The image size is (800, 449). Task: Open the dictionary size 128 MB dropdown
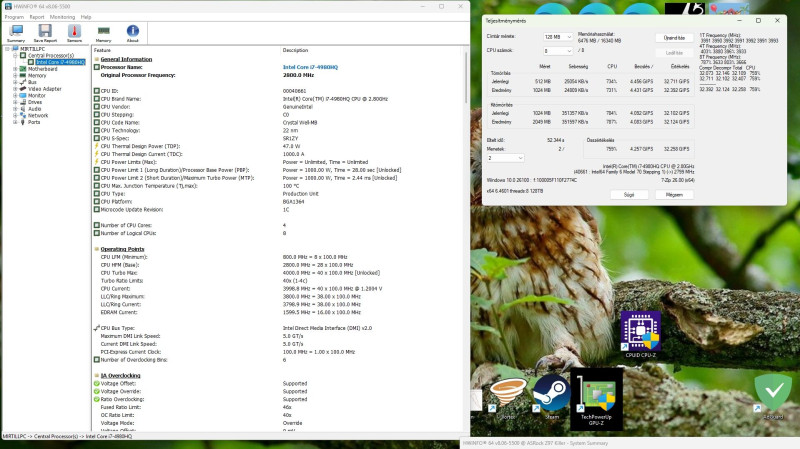pyautogui.click(x=558, y=37)
